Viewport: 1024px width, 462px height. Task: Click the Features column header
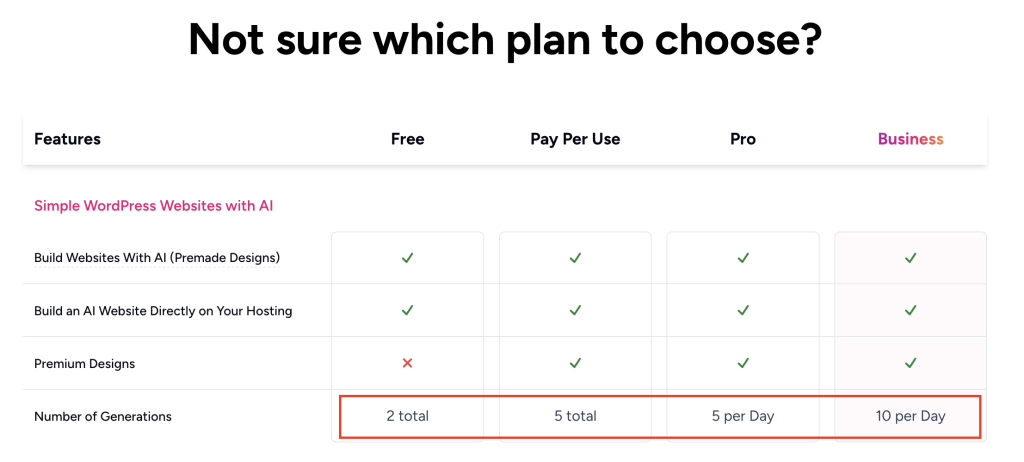(67, 139)
